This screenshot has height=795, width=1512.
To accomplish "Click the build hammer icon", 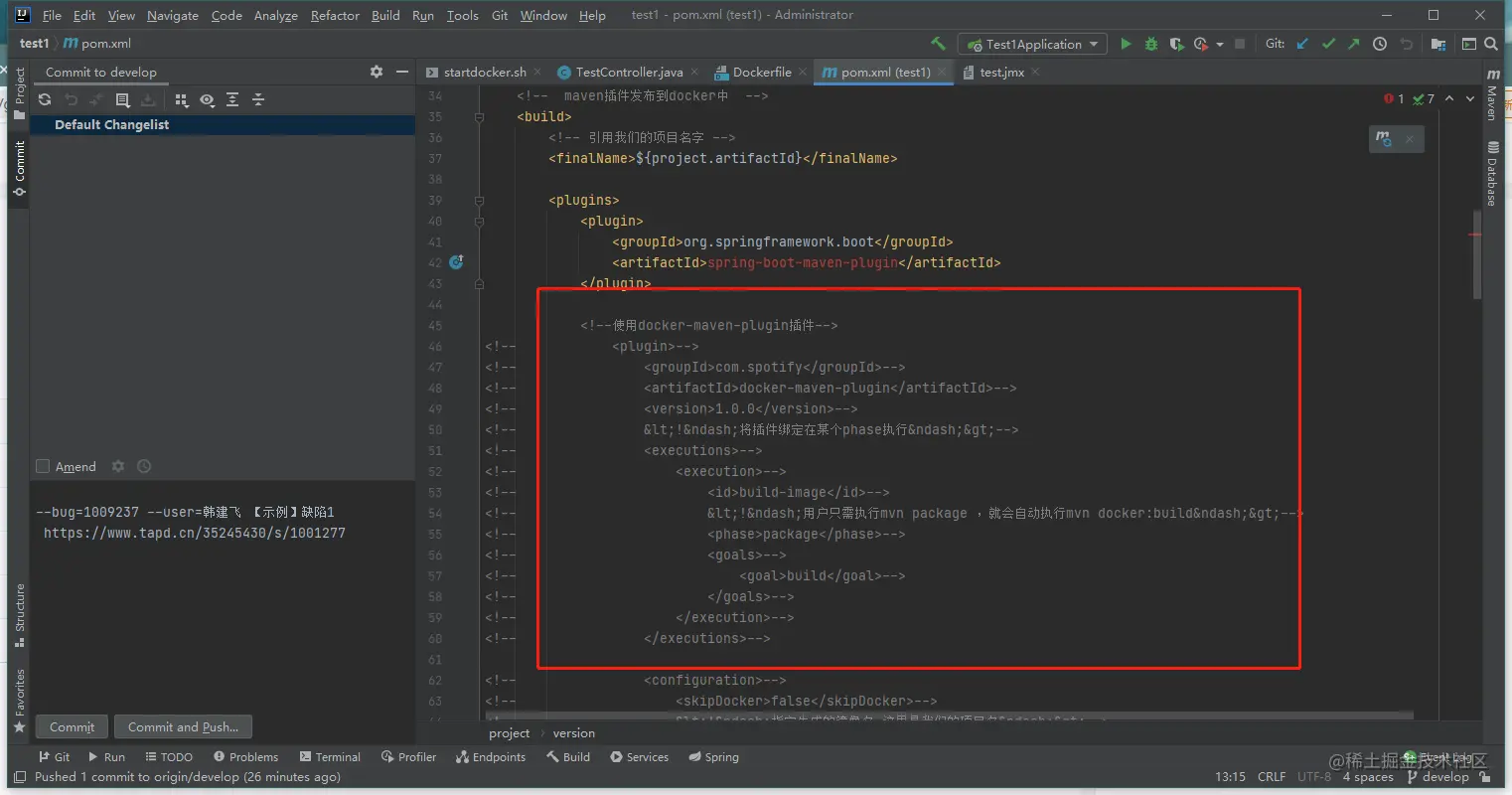I will pos(938,44).
